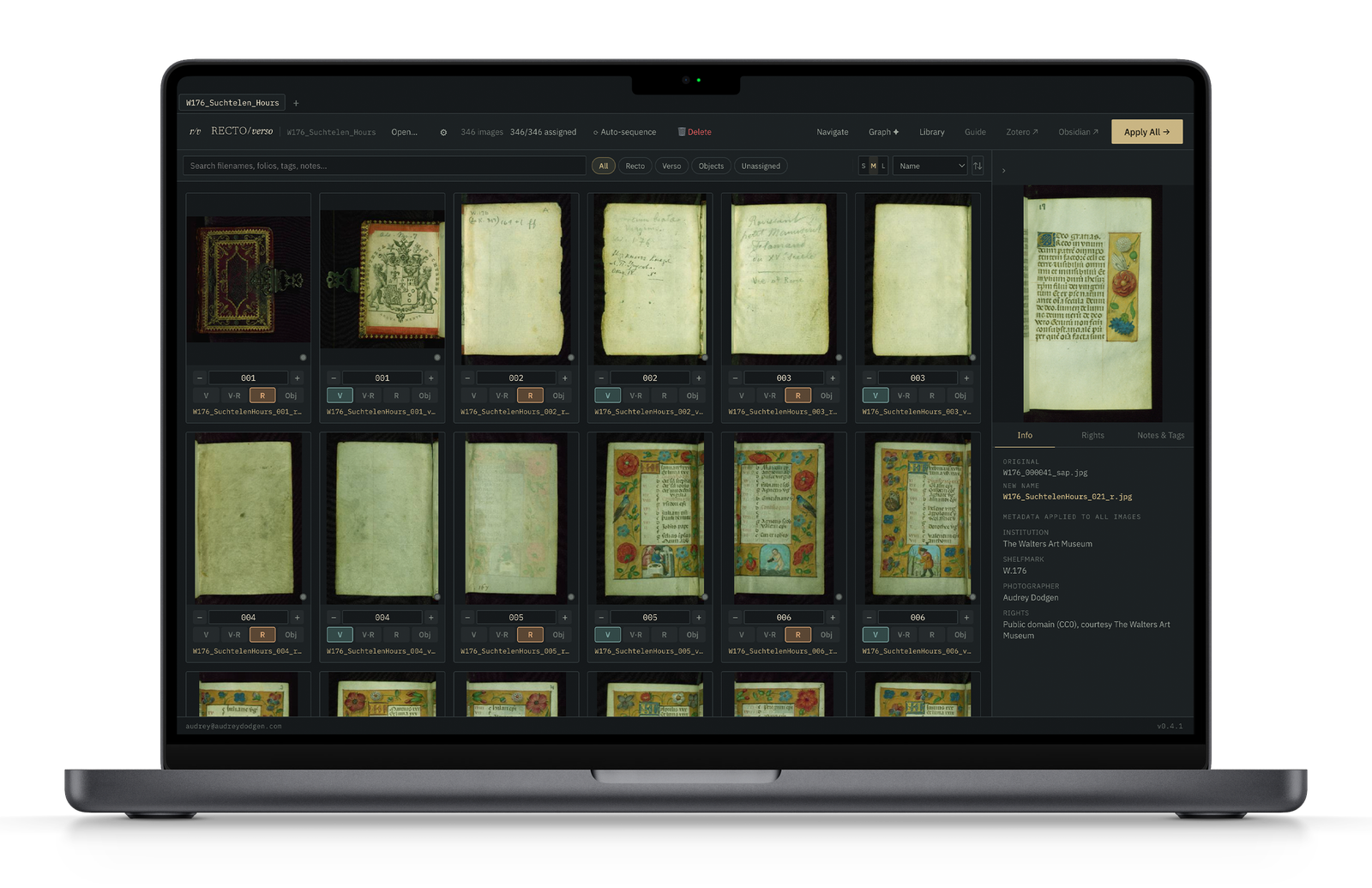Increment folio number on W176_SuchtelenHours_003_v card
The image size is (1372, 888).
[966, 378]
